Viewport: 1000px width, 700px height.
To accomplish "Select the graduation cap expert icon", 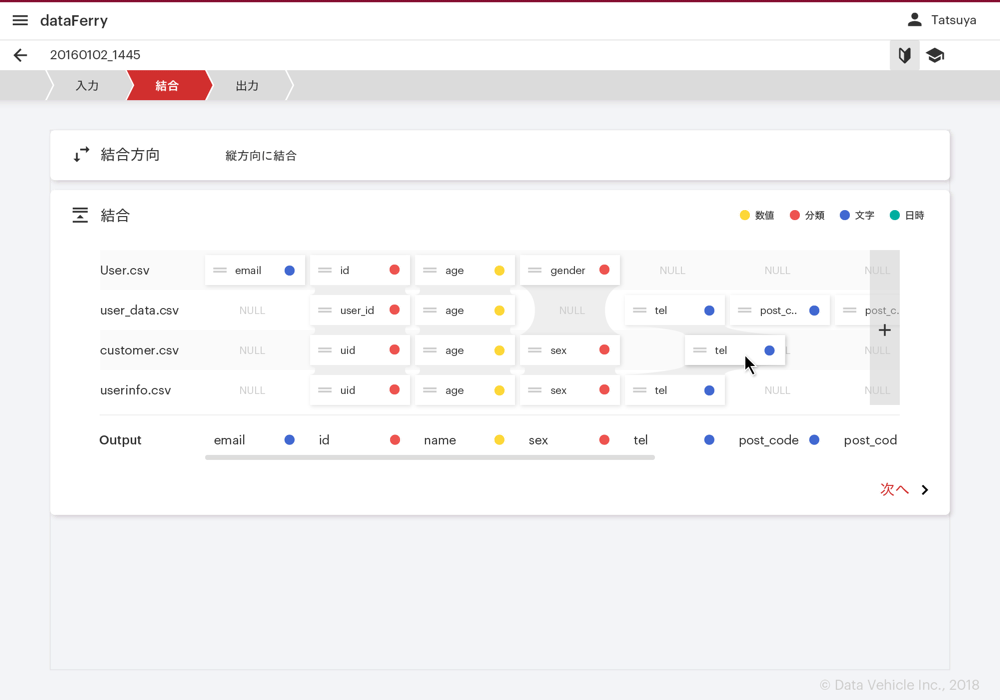I will tap(935, 55).
